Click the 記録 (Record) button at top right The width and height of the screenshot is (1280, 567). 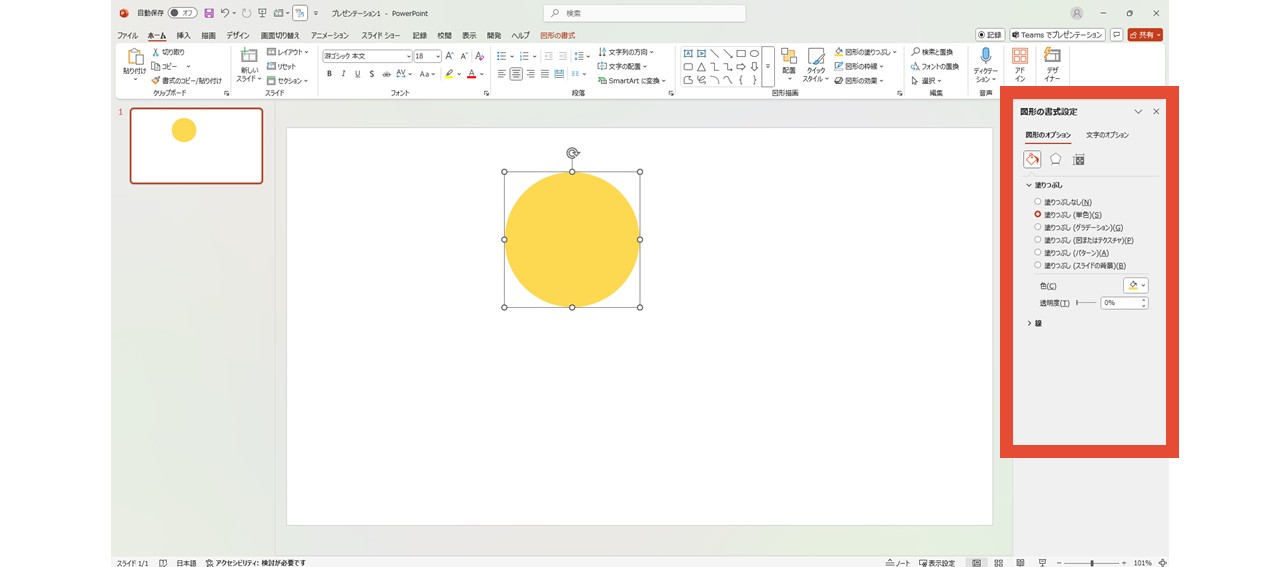(x=989, y=34)
